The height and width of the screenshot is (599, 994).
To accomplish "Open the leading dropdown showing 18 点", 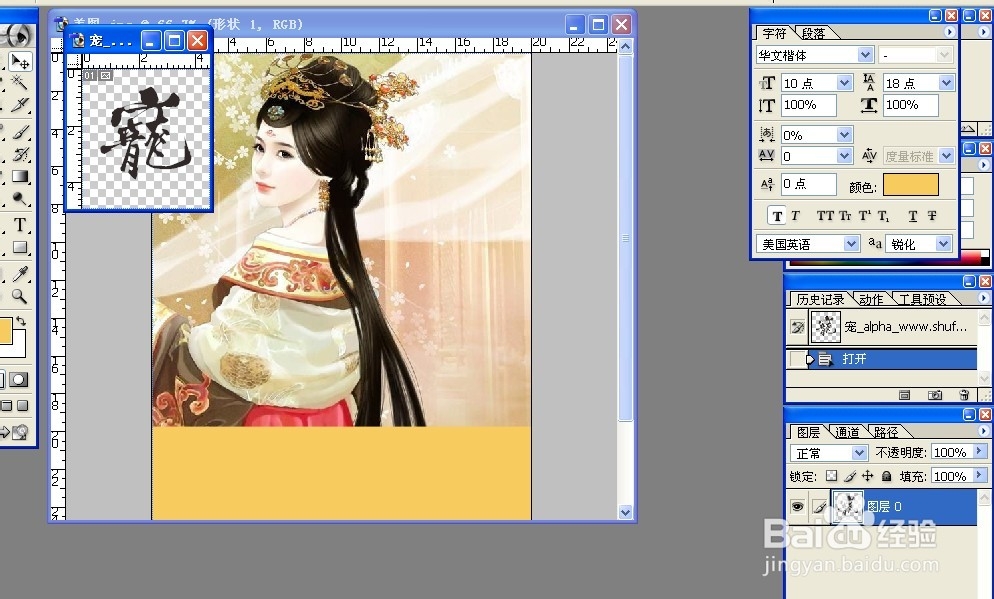I will click(x=946, y=83).
